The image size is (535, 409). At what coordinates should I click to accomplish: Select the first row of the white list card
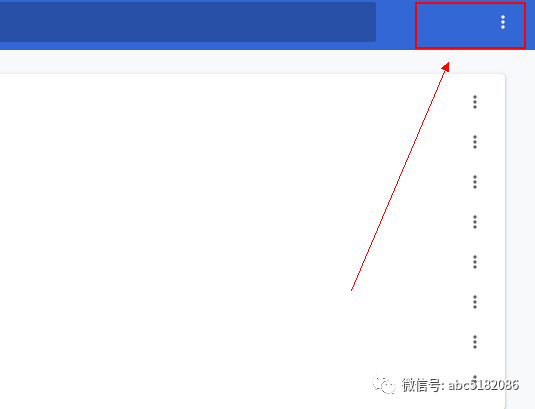pos(252,102)
